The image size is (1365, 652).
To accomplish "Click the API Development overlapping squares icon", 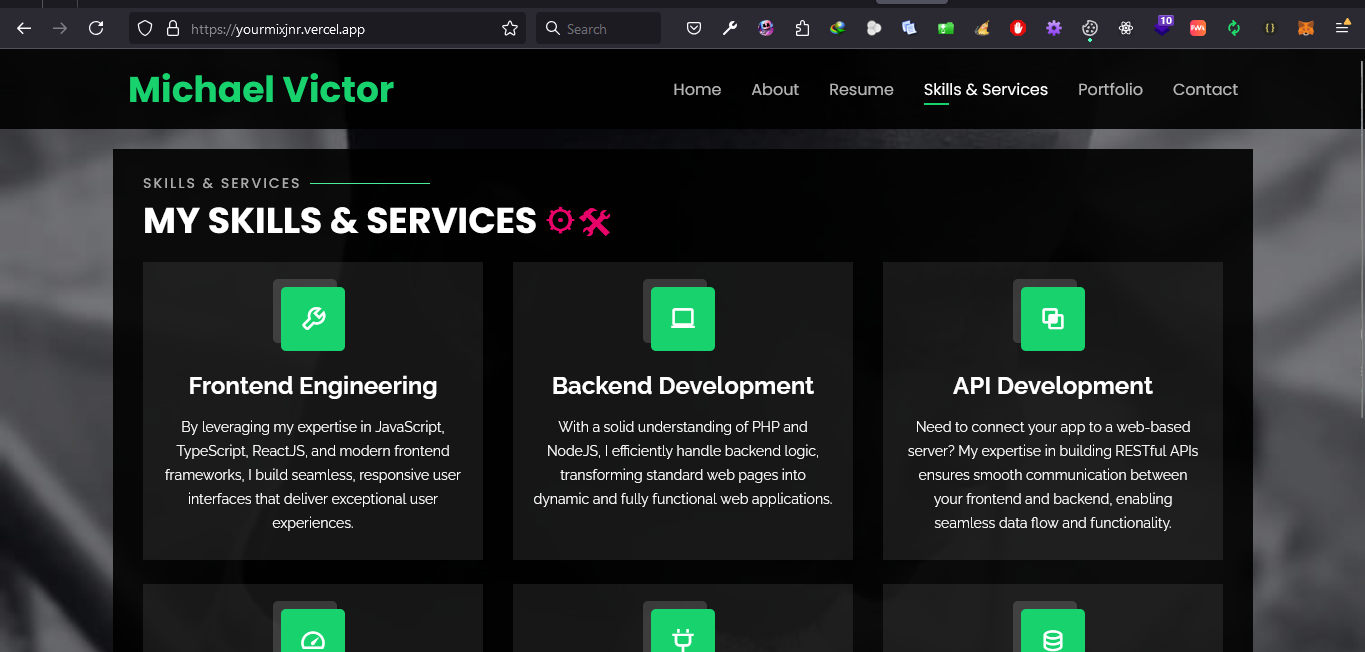I will (x=1053, y=319).
